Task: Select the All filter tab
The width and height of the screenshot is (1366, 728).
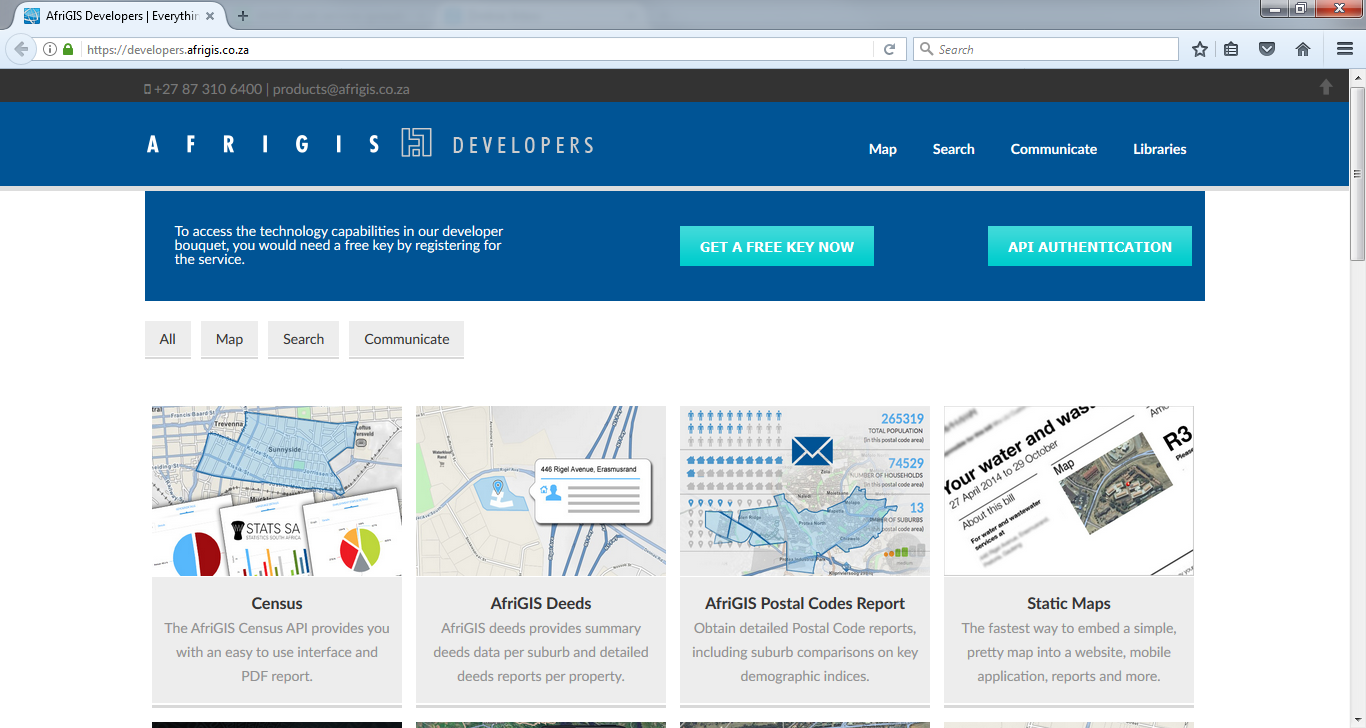Action: (167, 339)
